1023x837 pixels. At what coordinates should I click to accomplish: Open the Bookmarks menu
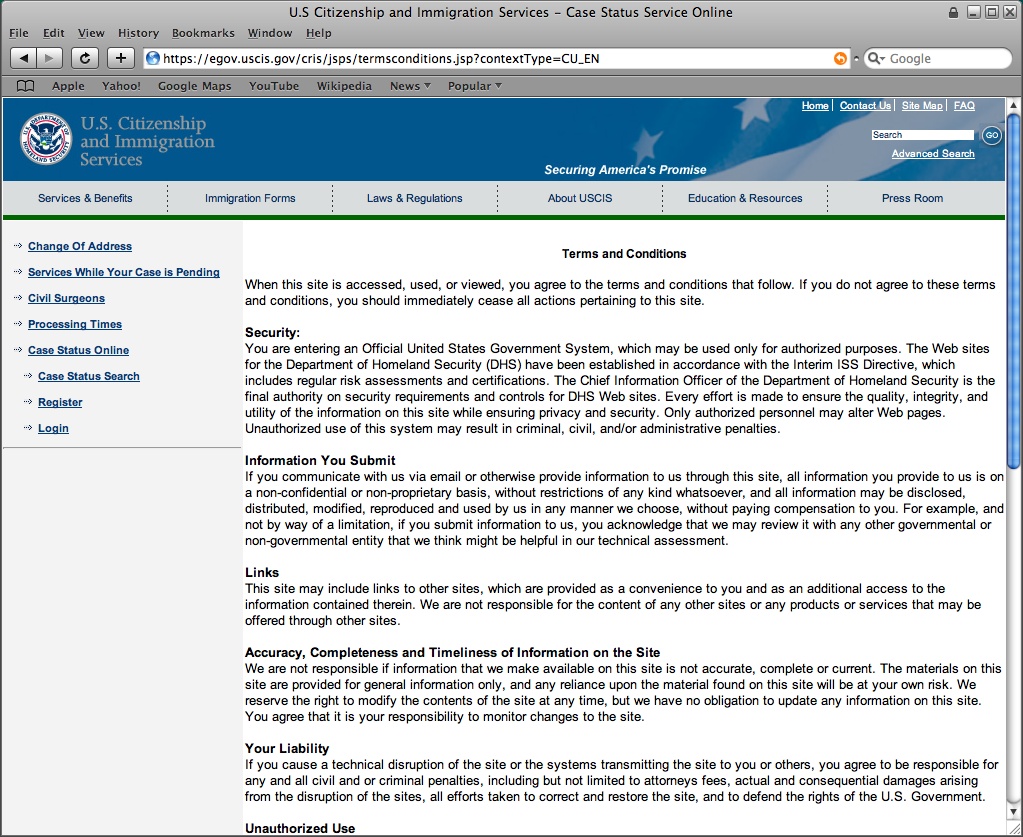pos(203,33)
